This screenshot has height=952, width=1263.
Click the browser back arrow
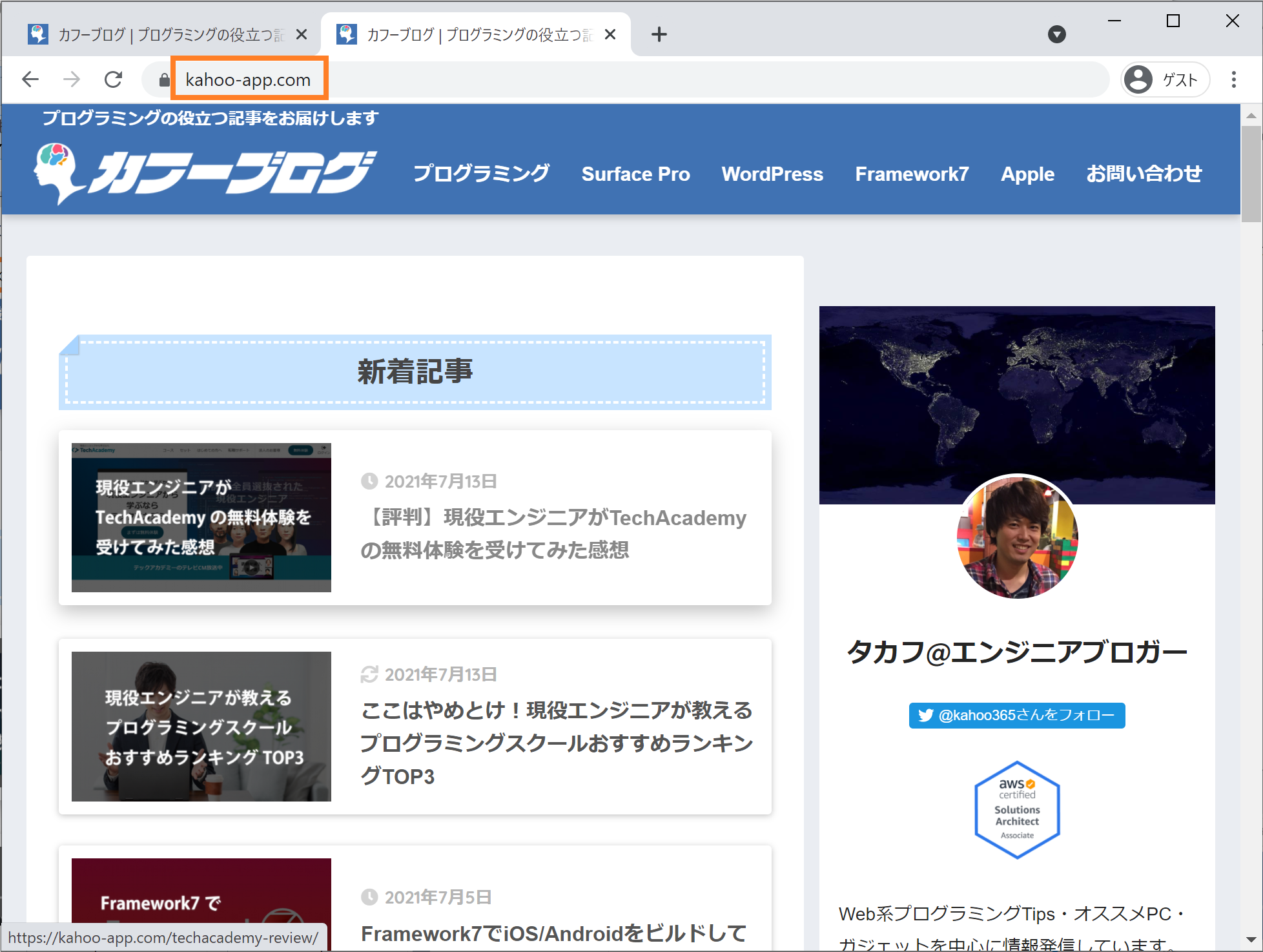(30, 79)
